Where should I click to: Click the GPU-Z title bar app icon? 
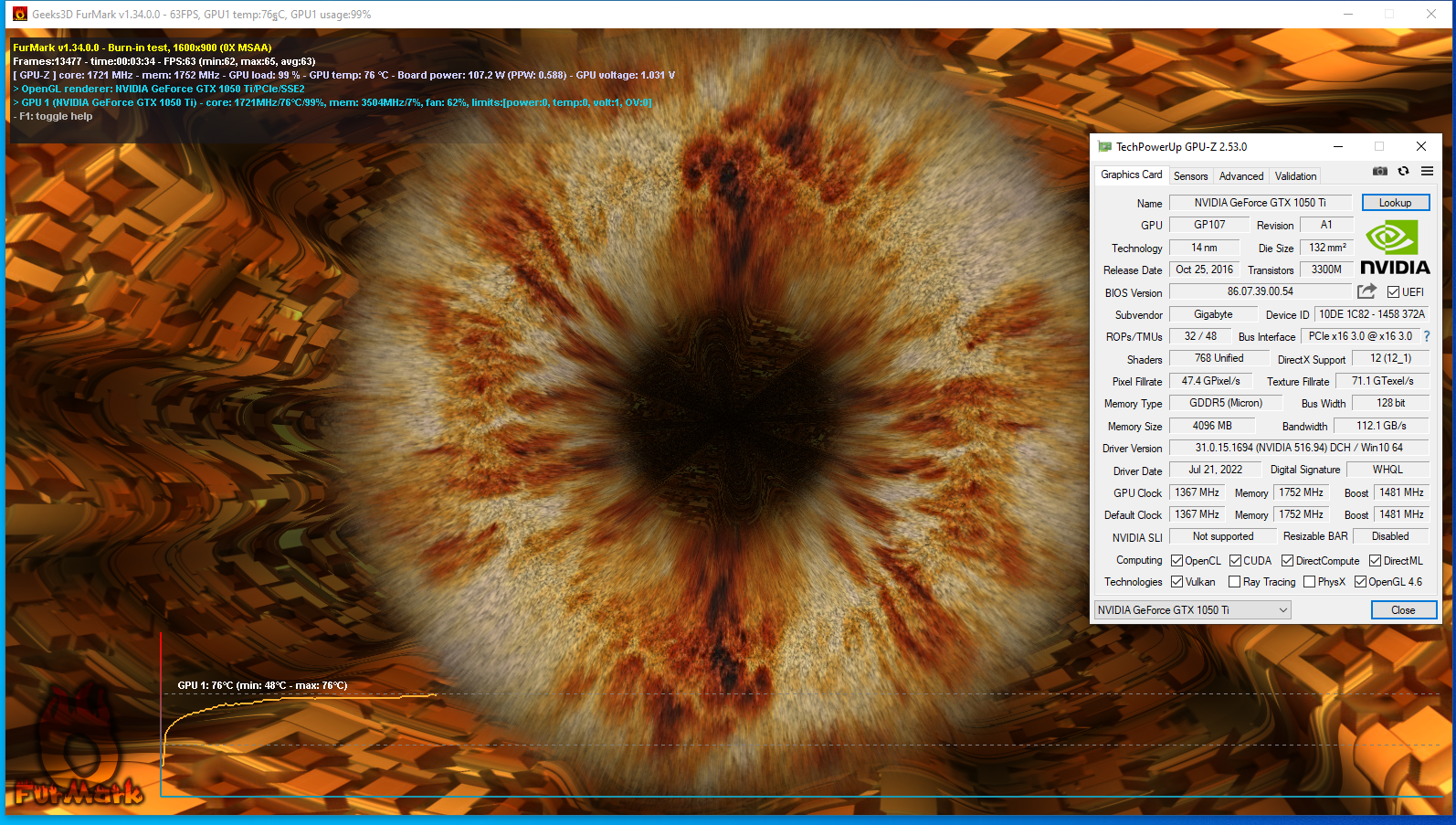[1104, 146]
